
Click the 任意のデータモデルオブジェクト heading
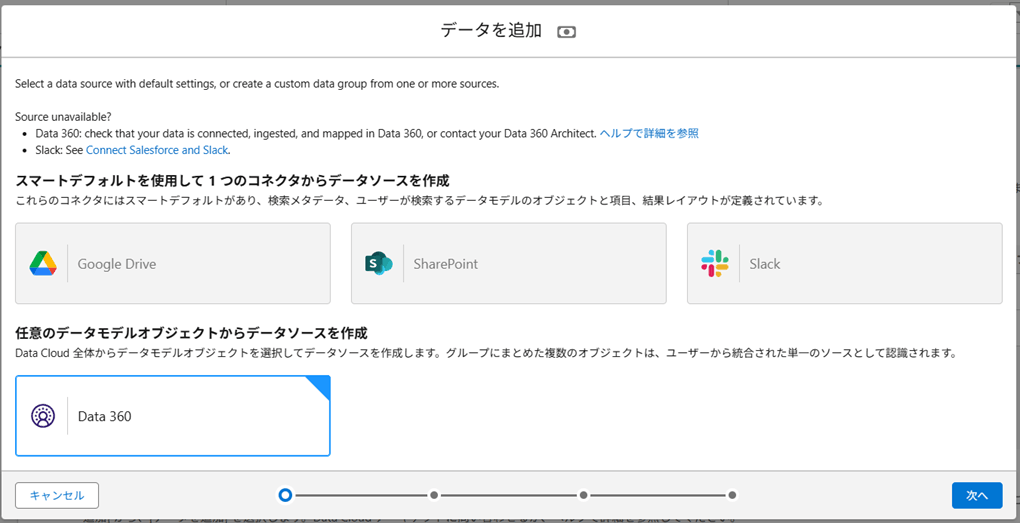[191, 333]
